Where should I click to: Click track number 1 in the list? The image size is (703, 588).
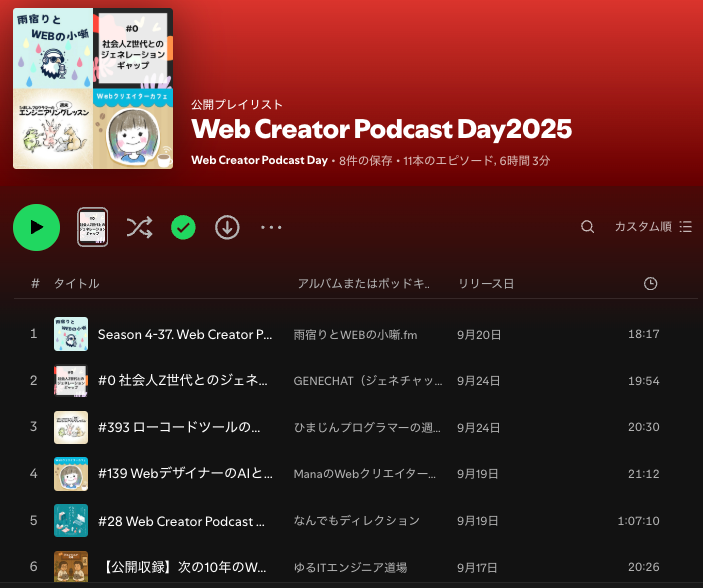34,334
